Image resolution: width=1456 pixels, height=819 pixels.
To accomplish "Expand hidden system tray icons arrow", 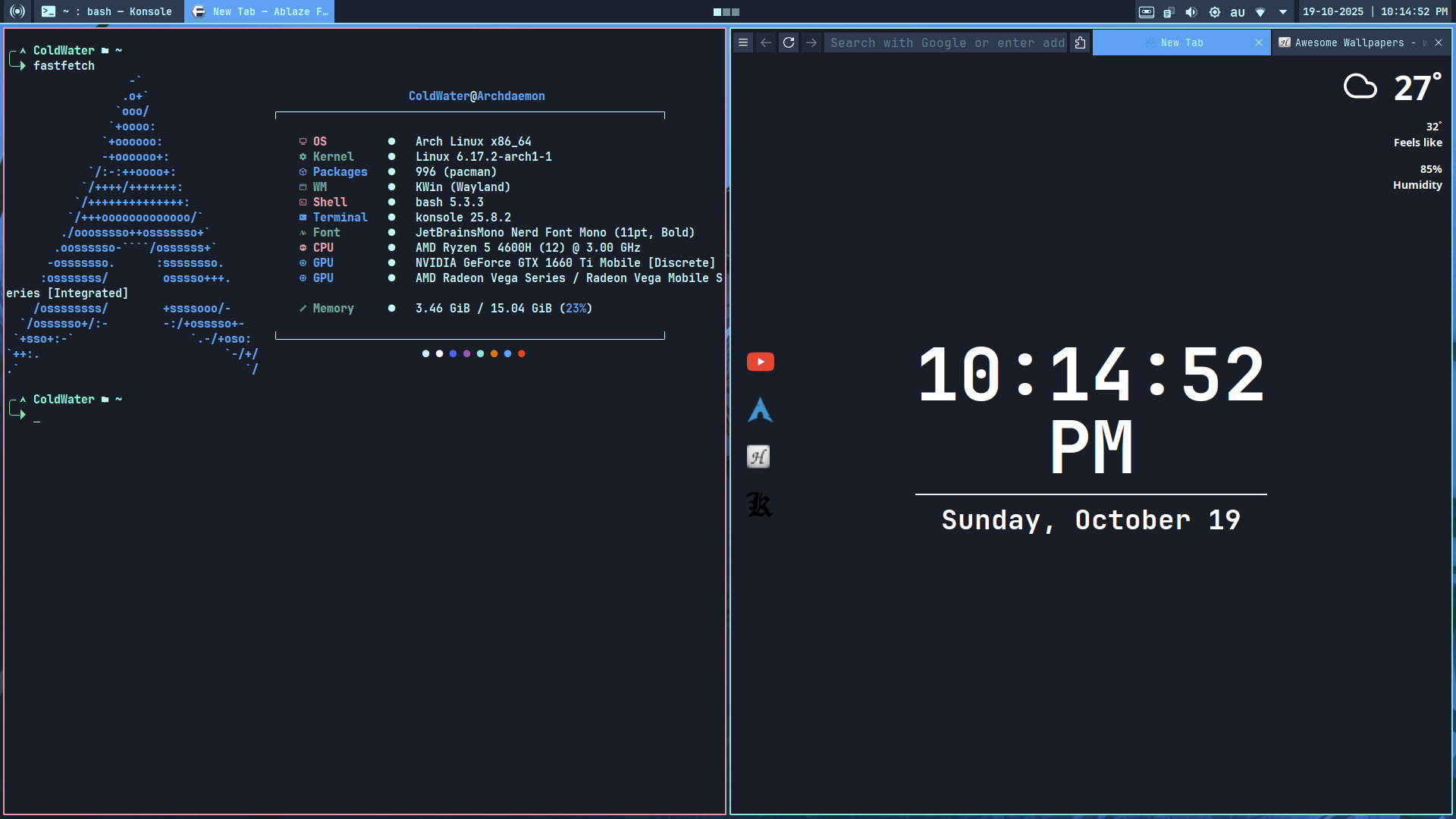I will [x=1283, y=11].
